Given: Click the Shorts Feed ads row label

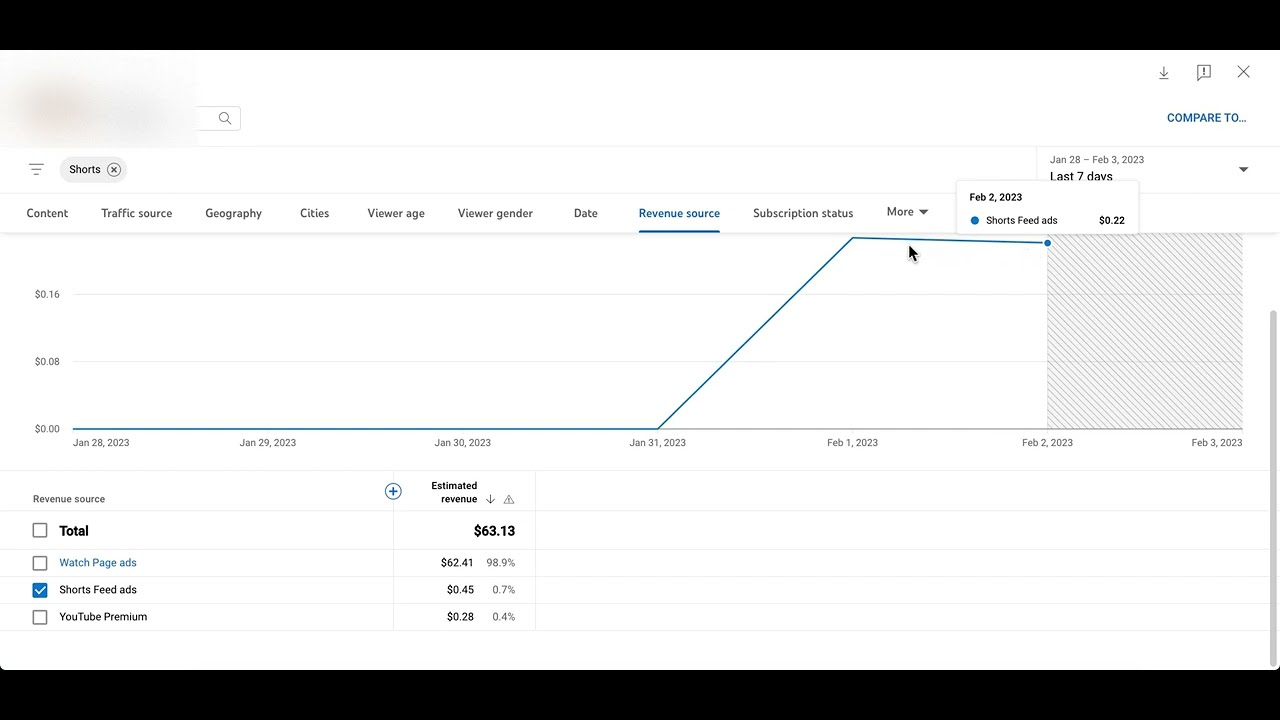Looking at the screenshot, I should pyautogui.click(x=98, y=590).
